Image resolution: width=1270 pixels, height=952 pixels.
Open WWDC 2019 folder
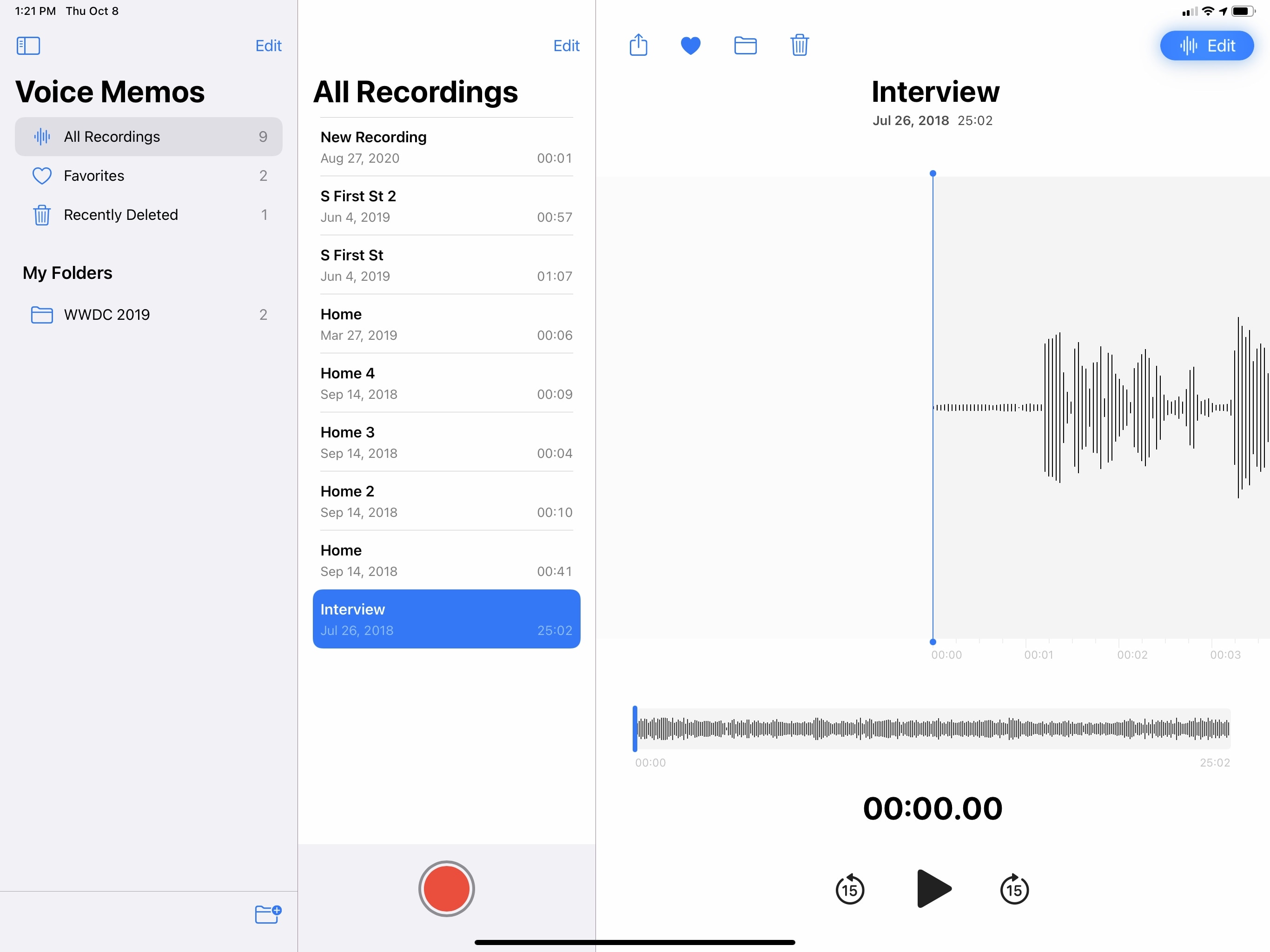pyautogui.click(x=149, y=315)
